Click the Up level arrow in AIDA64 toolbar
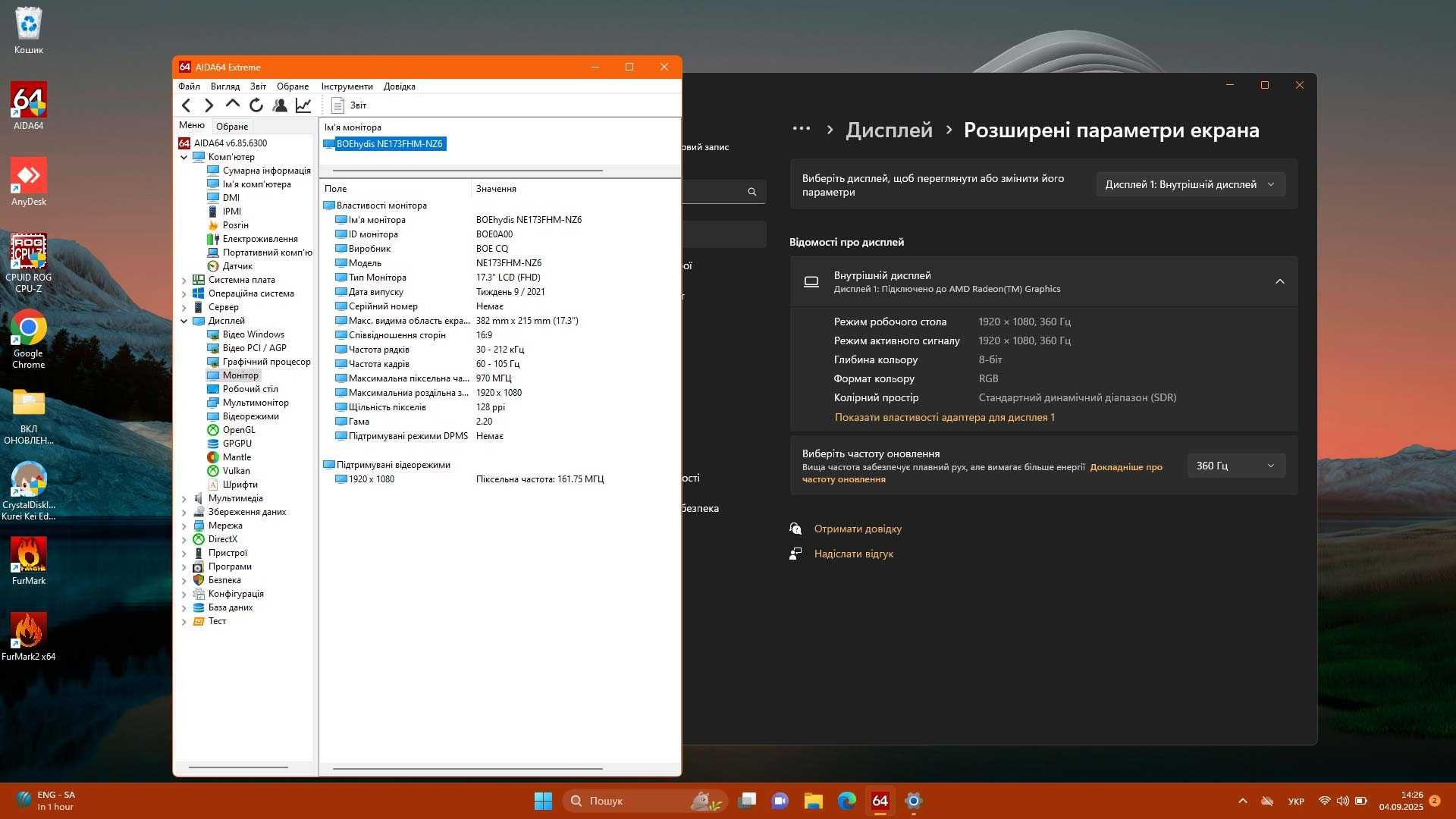 (233, 105)
